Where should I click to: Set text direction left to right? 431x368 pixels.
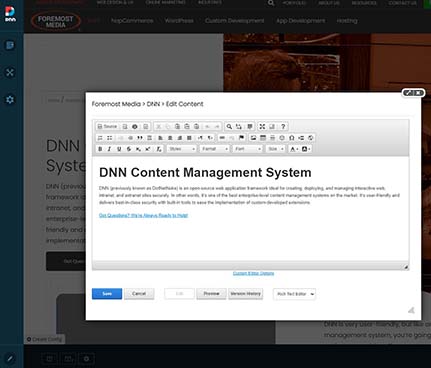pos(200,138)
